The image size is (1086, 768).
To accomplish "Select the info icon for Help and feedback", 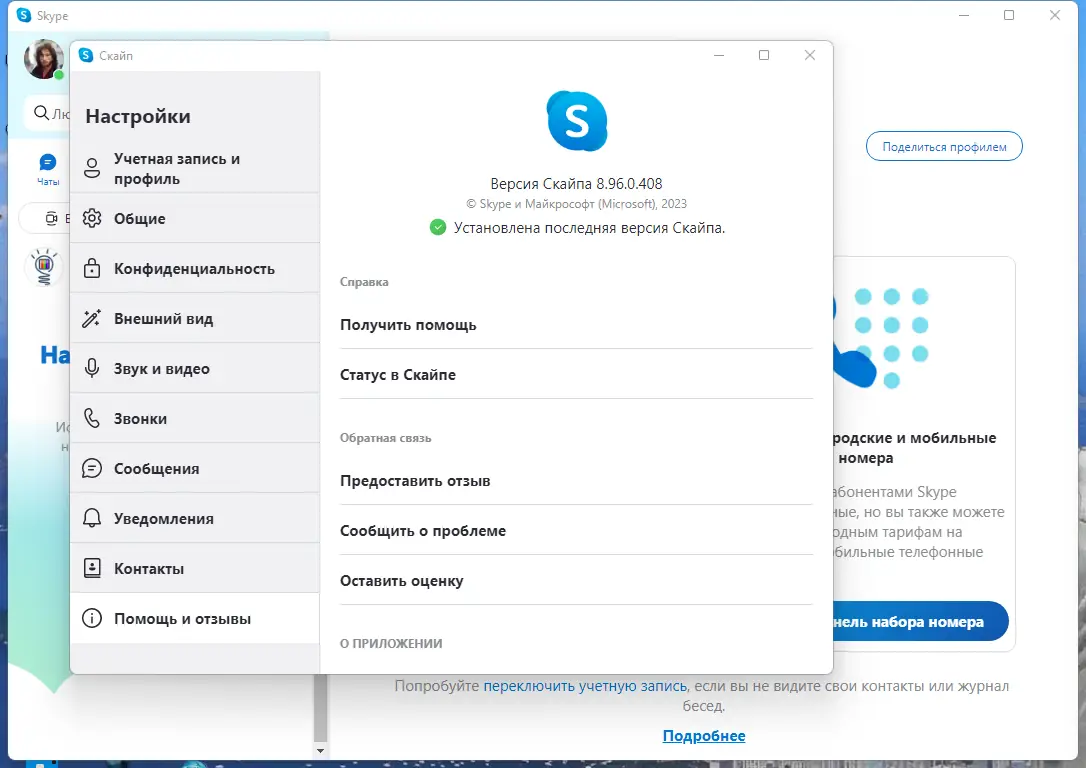I will (x=92, y=618).
